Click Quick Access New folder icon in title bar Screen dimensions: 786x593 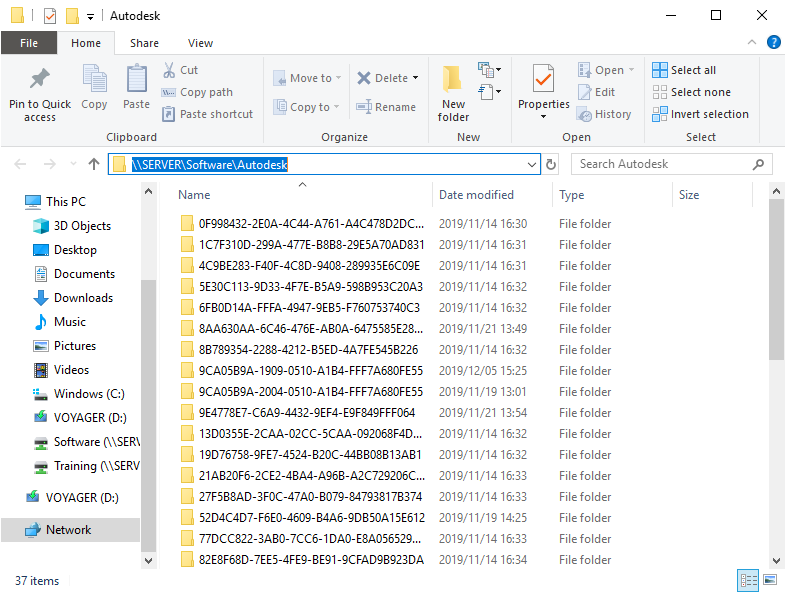click(x=73, y=16)
